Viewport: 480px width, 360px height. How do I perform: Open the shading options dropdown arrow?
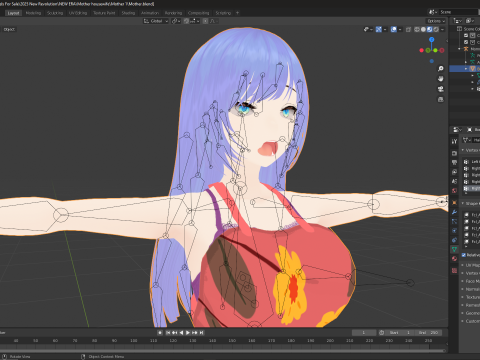442,30
